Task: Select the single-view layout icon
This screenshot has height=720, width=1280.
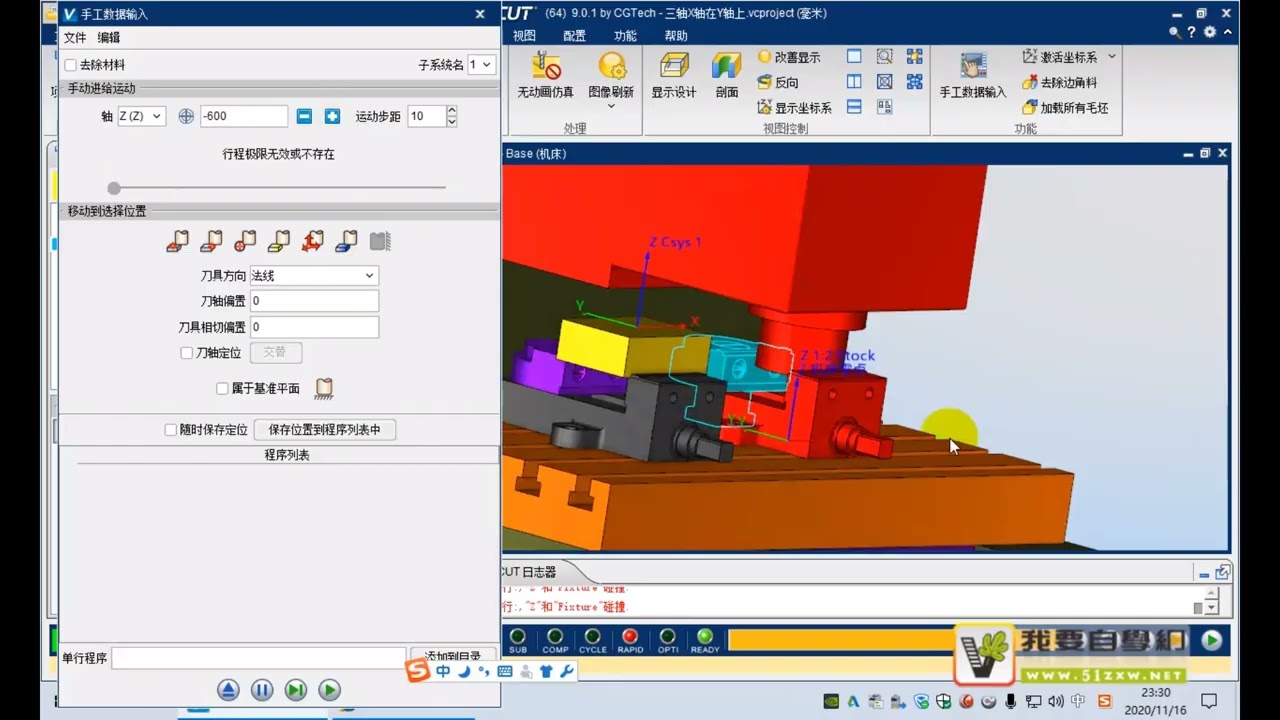Action: pyautogui.click(x=854, y=57)
